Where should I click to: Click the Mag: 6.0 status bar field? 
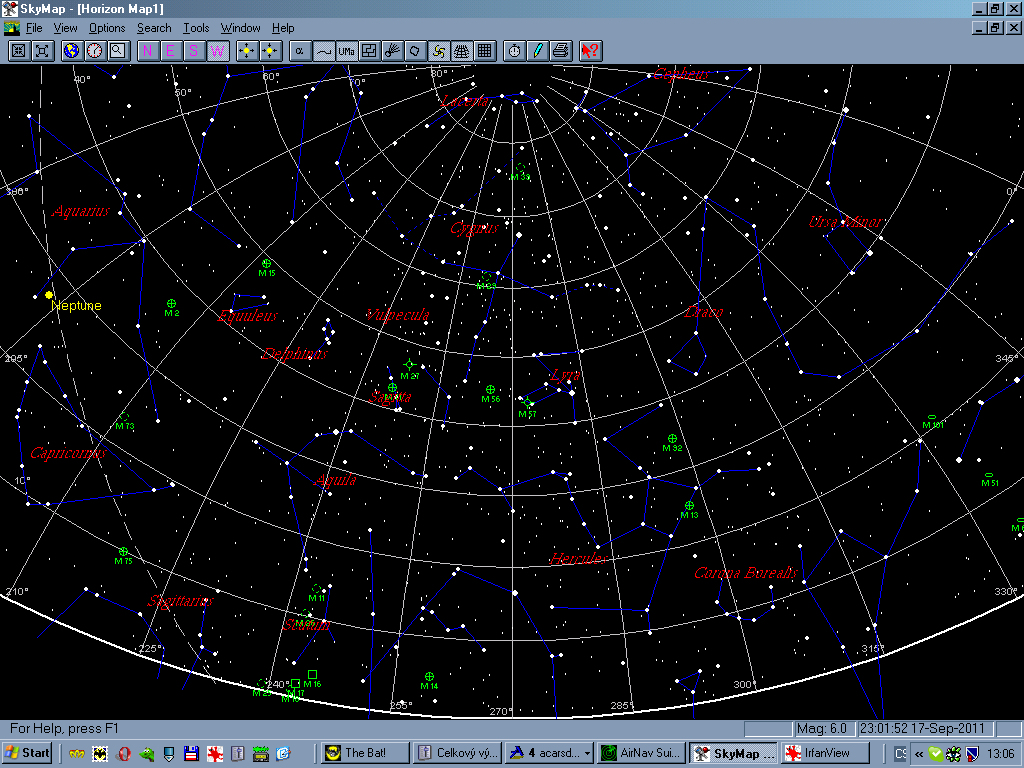click(x=824, y=728)
